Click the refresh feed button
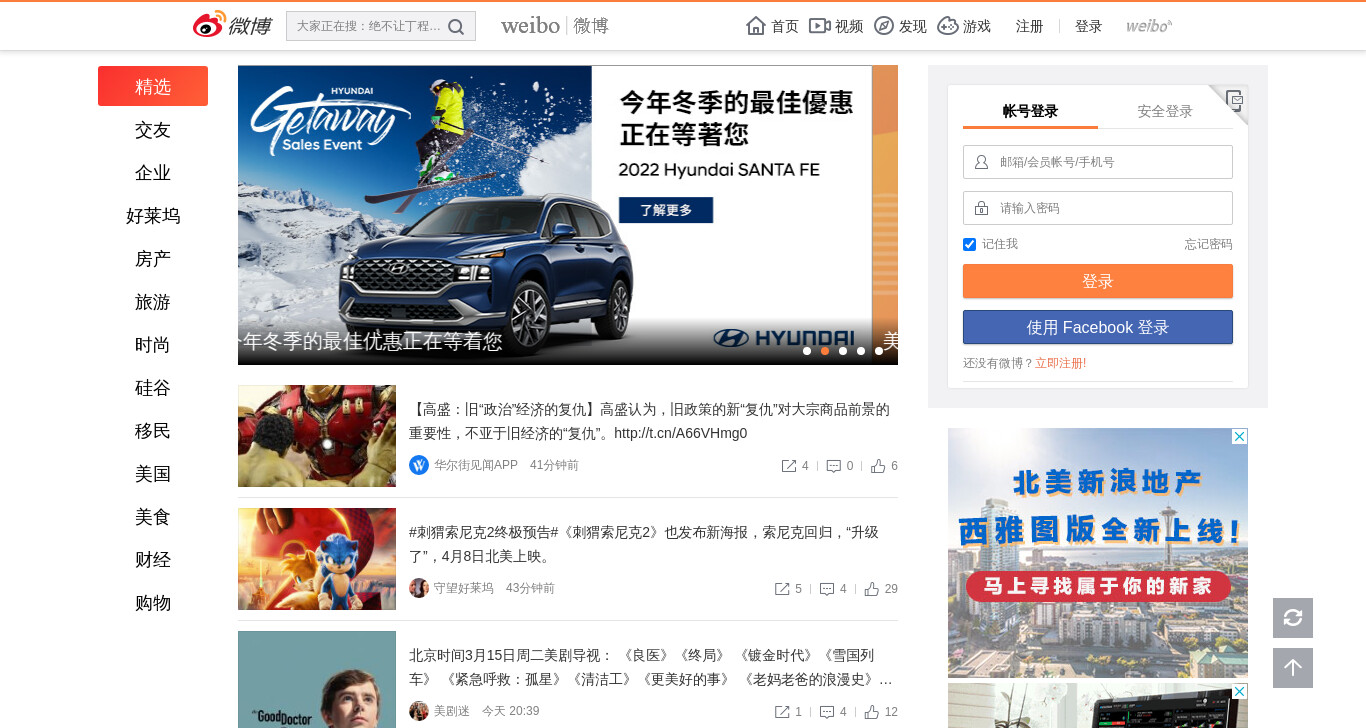Viewport: 1366px width, 728px height. click(1293, 618)
